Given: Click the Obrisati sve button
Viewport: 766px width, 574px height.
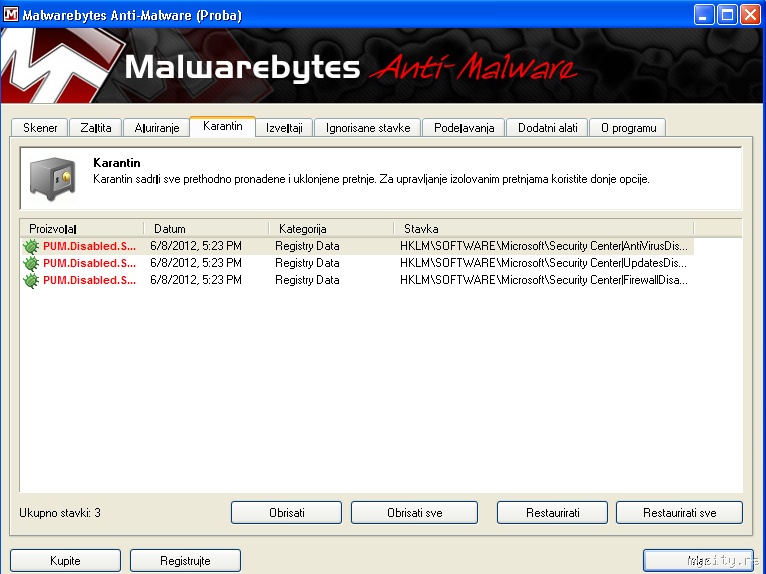Looking at the screenshot, I should pyautogui.click(x=414, y=512).
